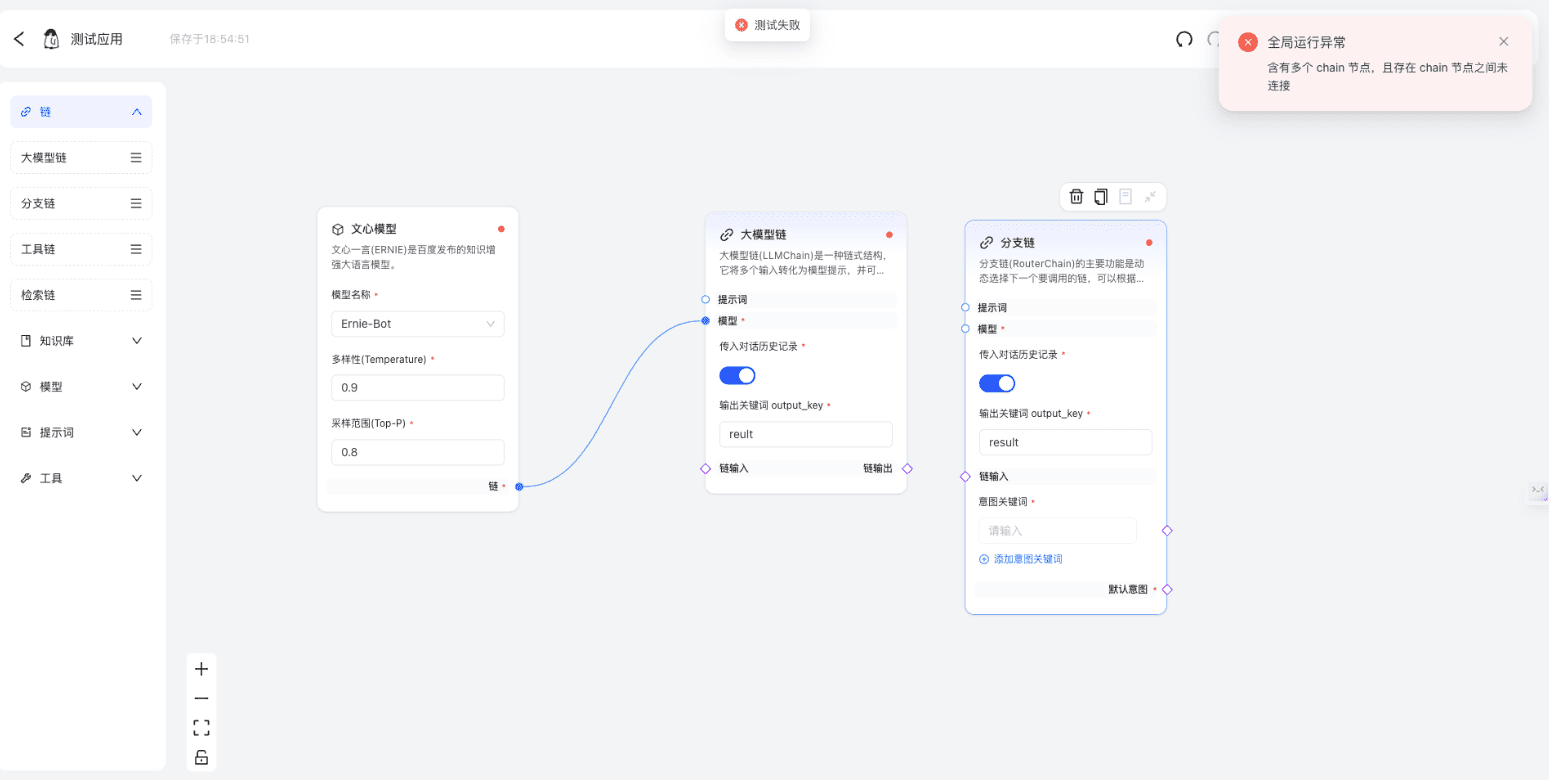The width and height of the screenshot is (1549, 780).
Task: Click the 提示词 input port on 分支链
Action: point(965,307)
